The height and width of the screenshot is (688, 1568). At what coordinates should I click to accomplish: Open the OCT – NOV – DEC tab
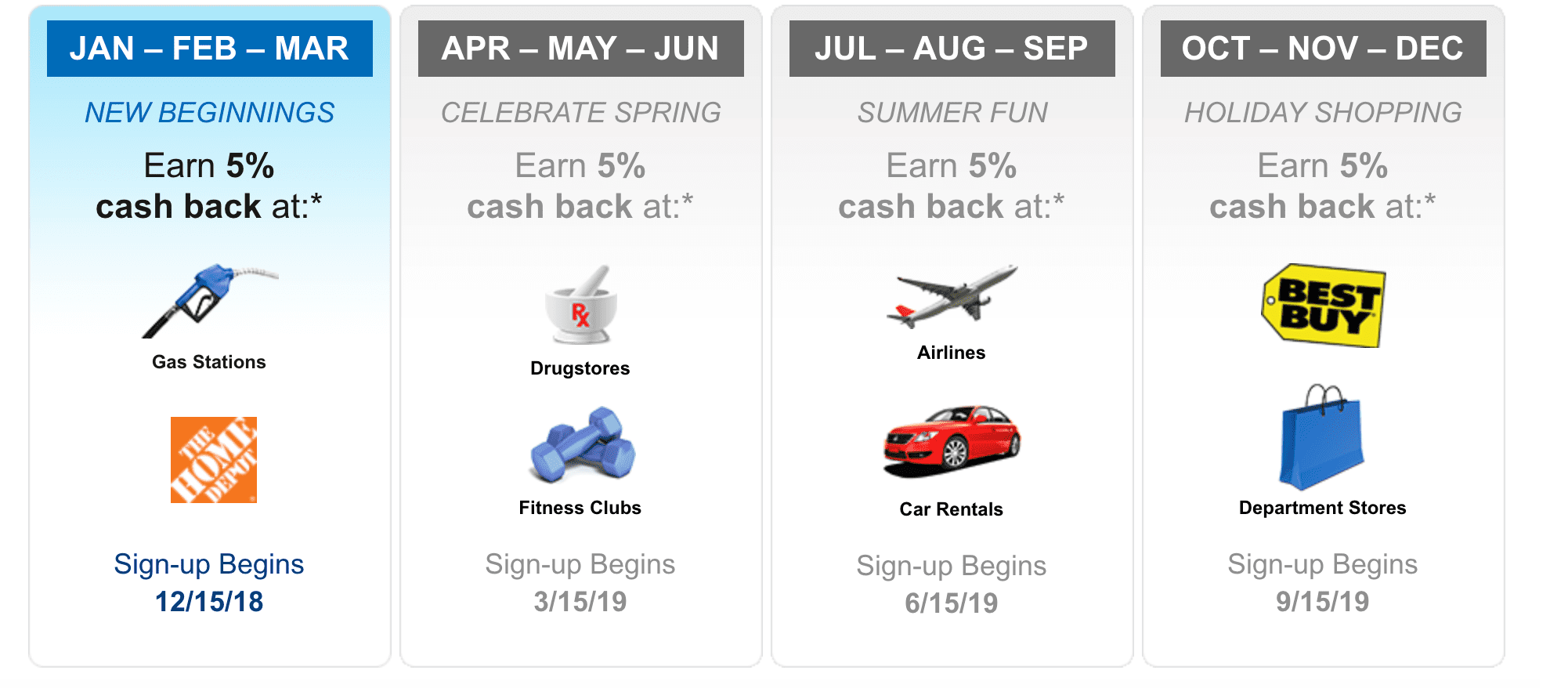1324,49
